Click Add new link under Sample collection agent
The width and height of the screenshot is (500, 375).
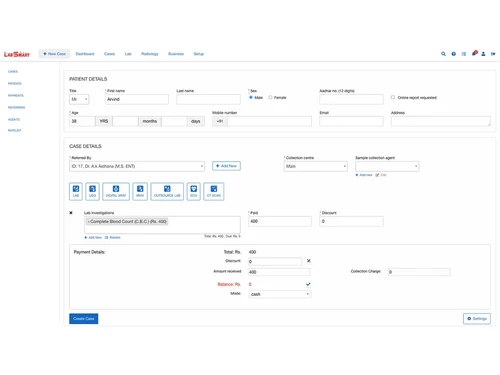tap(364, 175)
